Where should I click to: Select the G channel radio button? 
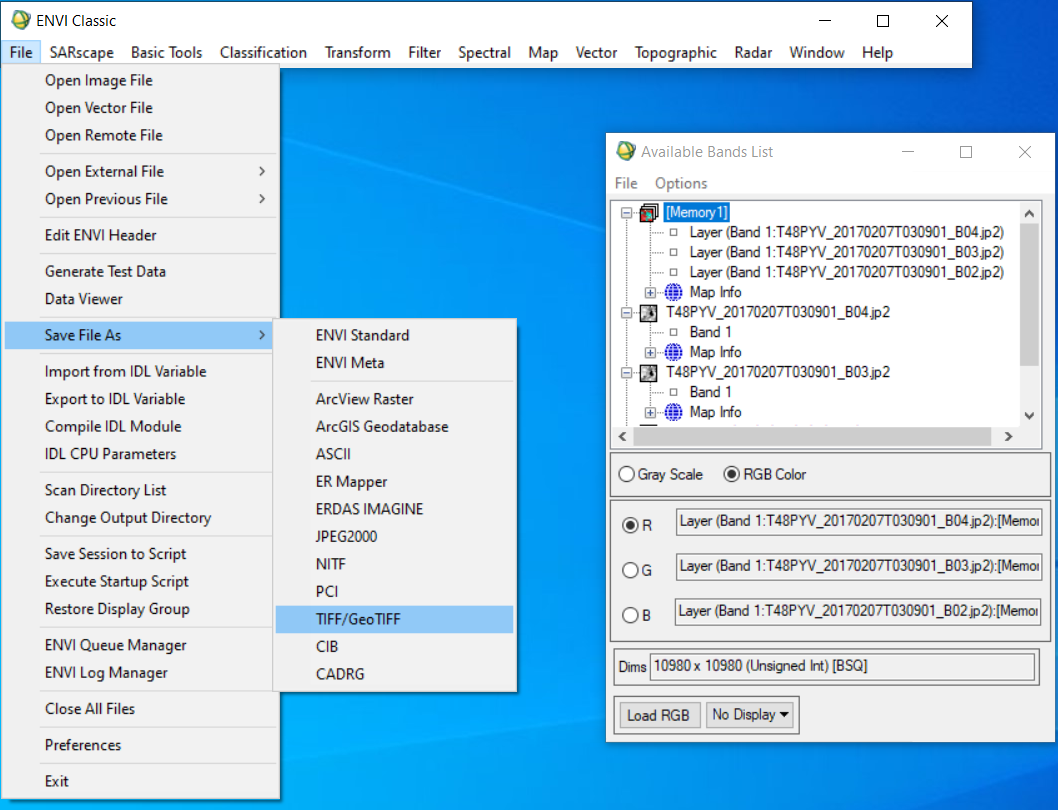(x=630, y=570)
